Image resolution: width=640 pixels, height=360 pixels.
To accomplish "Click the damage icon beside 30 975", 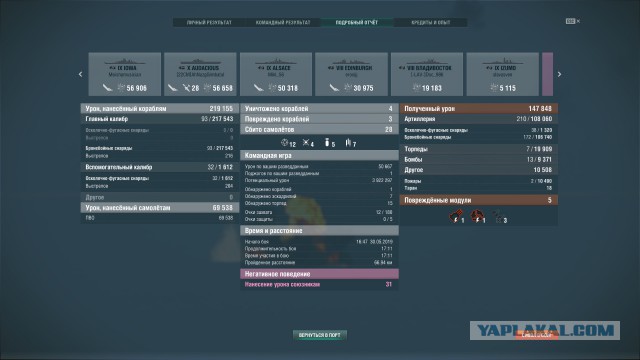I will tap(348, 87).
